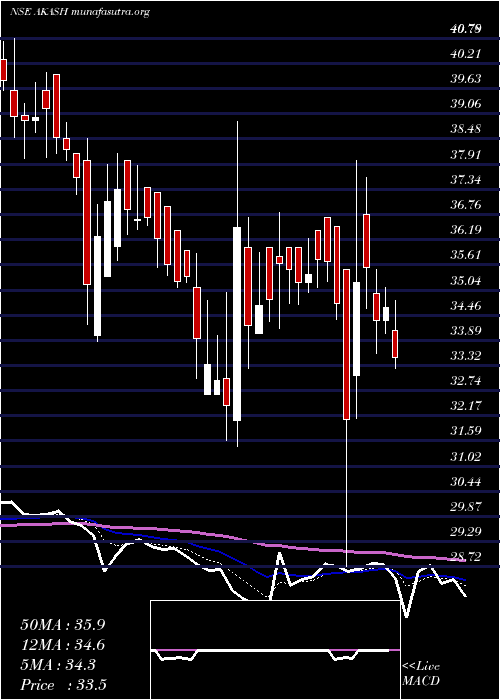Click the 37.91 price axis label
The image size is (500, 700).
pos(466,155)
